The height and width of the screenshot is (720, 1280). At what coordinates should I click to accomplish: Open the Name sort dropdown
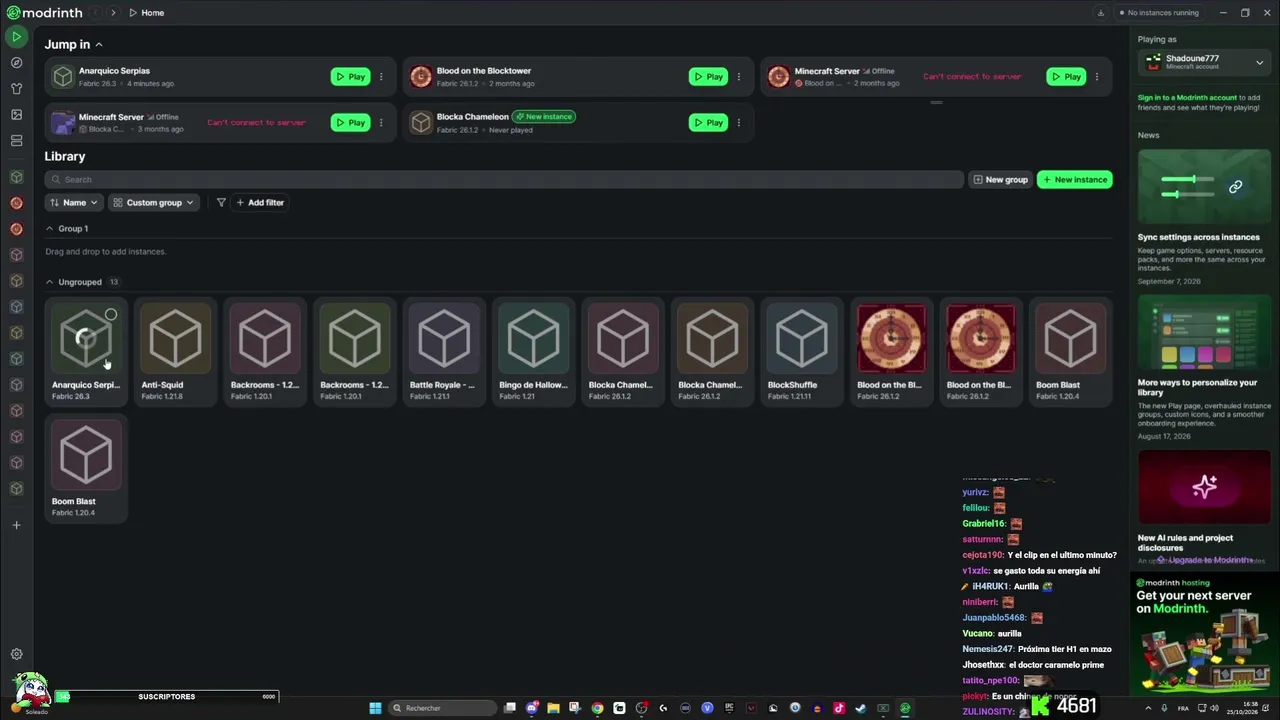[x=74, y=203]
